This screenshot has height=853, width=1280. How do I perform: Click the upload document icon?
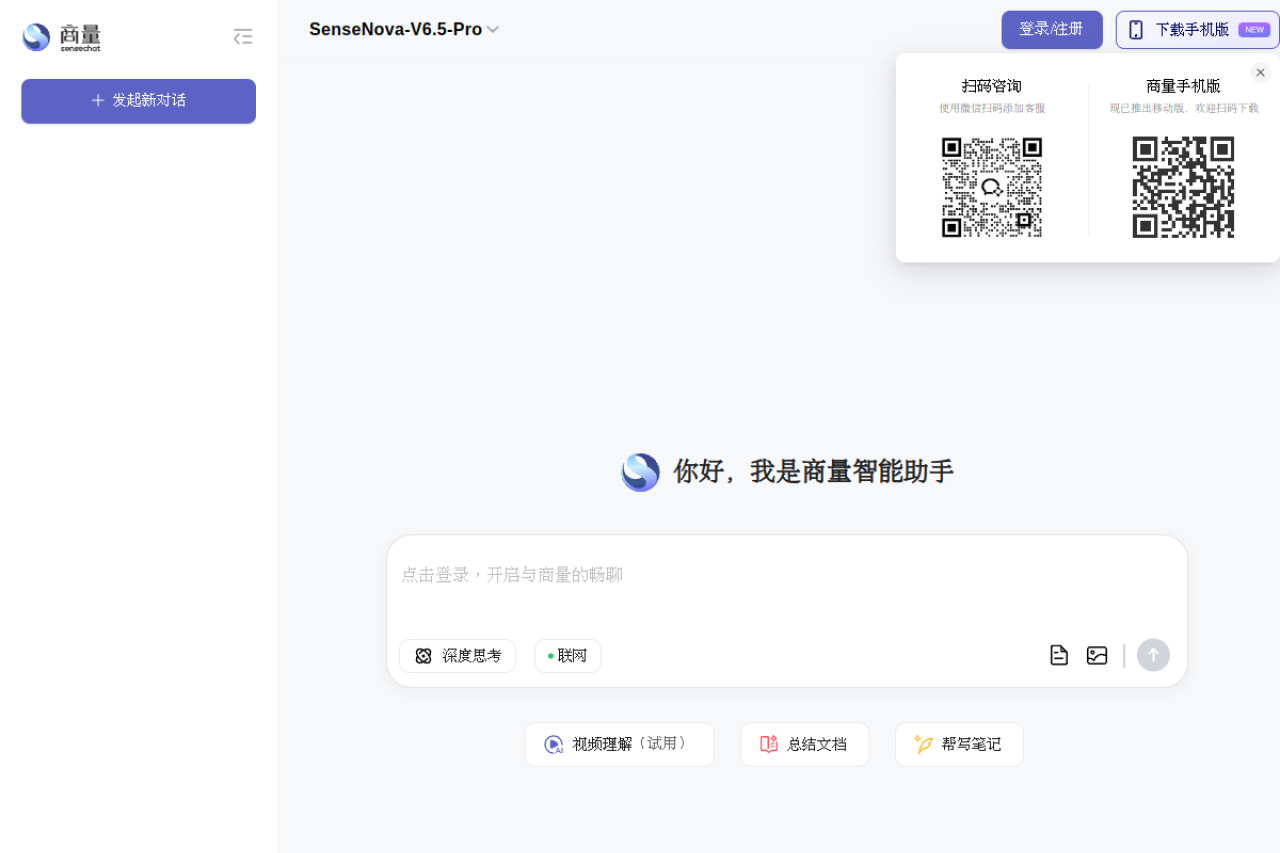coord(1059,655)
